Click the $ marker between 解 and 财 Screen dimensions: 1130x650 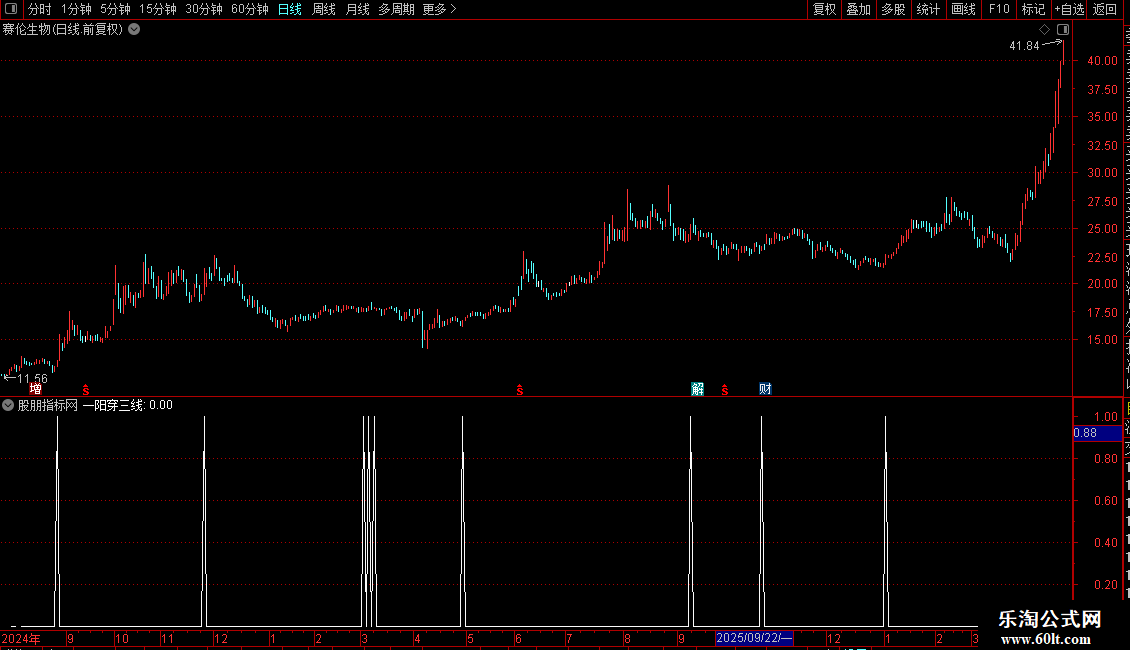click(725, 390)
